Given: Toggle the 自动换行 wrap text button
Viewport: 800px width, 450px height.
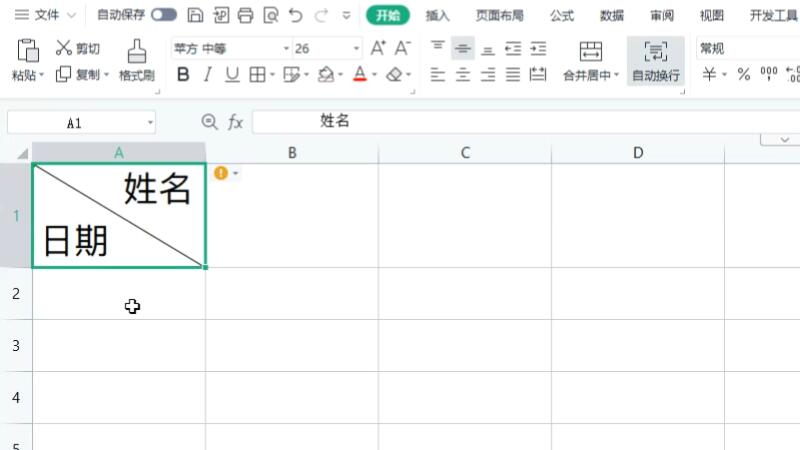Looking at the screenshot, I should point(656,61).
